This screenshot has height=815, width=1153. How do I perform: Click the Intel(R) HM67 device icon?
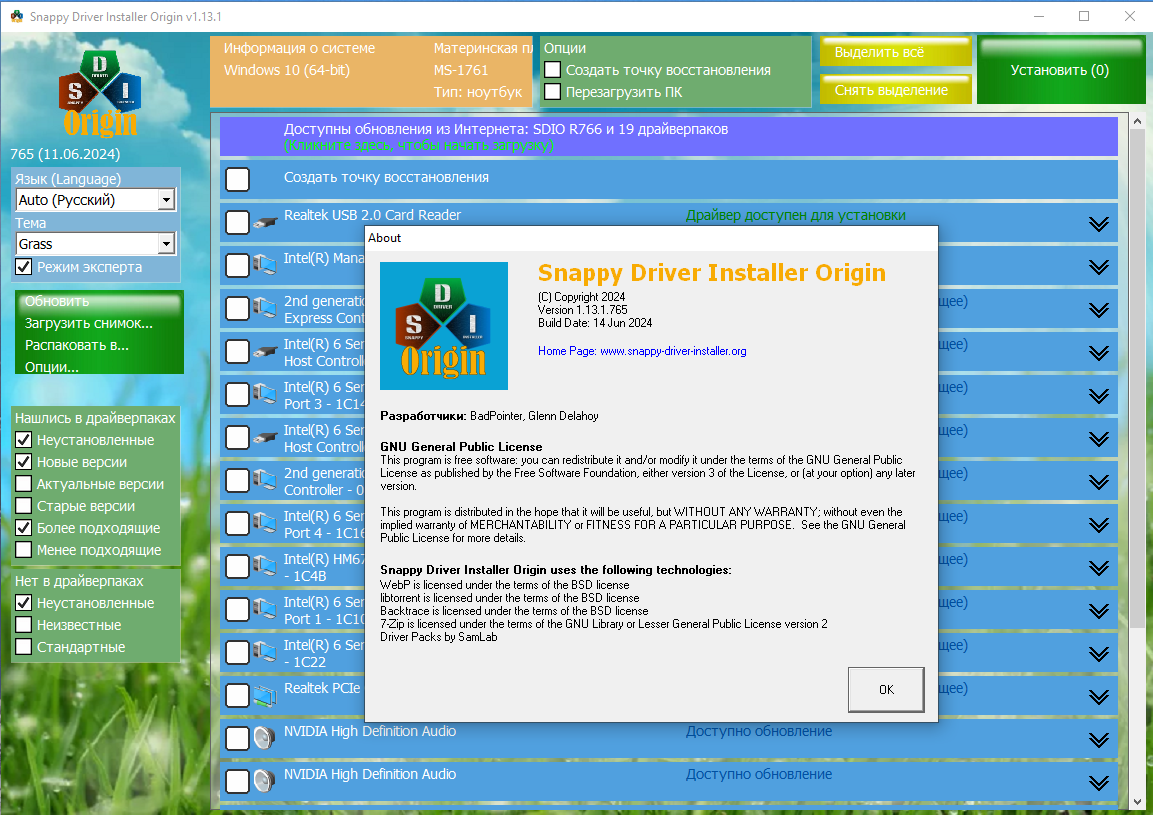[x=265, y=566]
